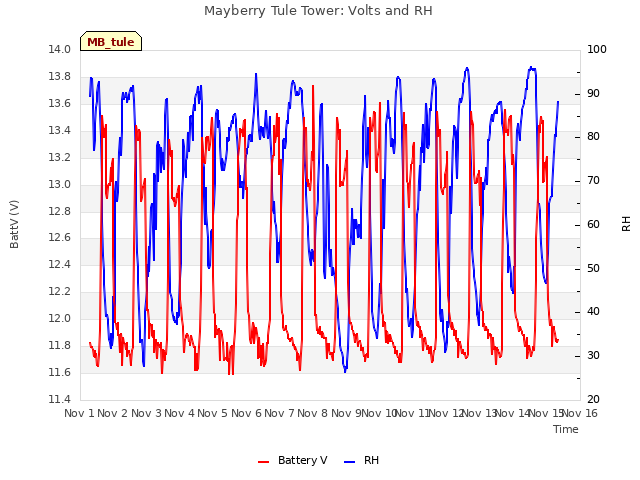Click the 'Nov 4' date label
The width and height of the screenshot is (640, 480).
pyautogui.click(x=180, y=413)
